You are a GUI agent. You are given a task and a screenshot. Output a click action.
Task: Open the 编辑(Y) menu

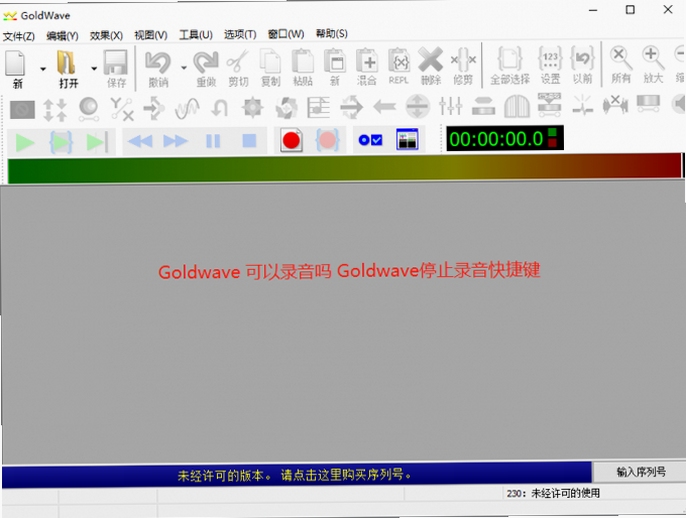pos(63,35)
